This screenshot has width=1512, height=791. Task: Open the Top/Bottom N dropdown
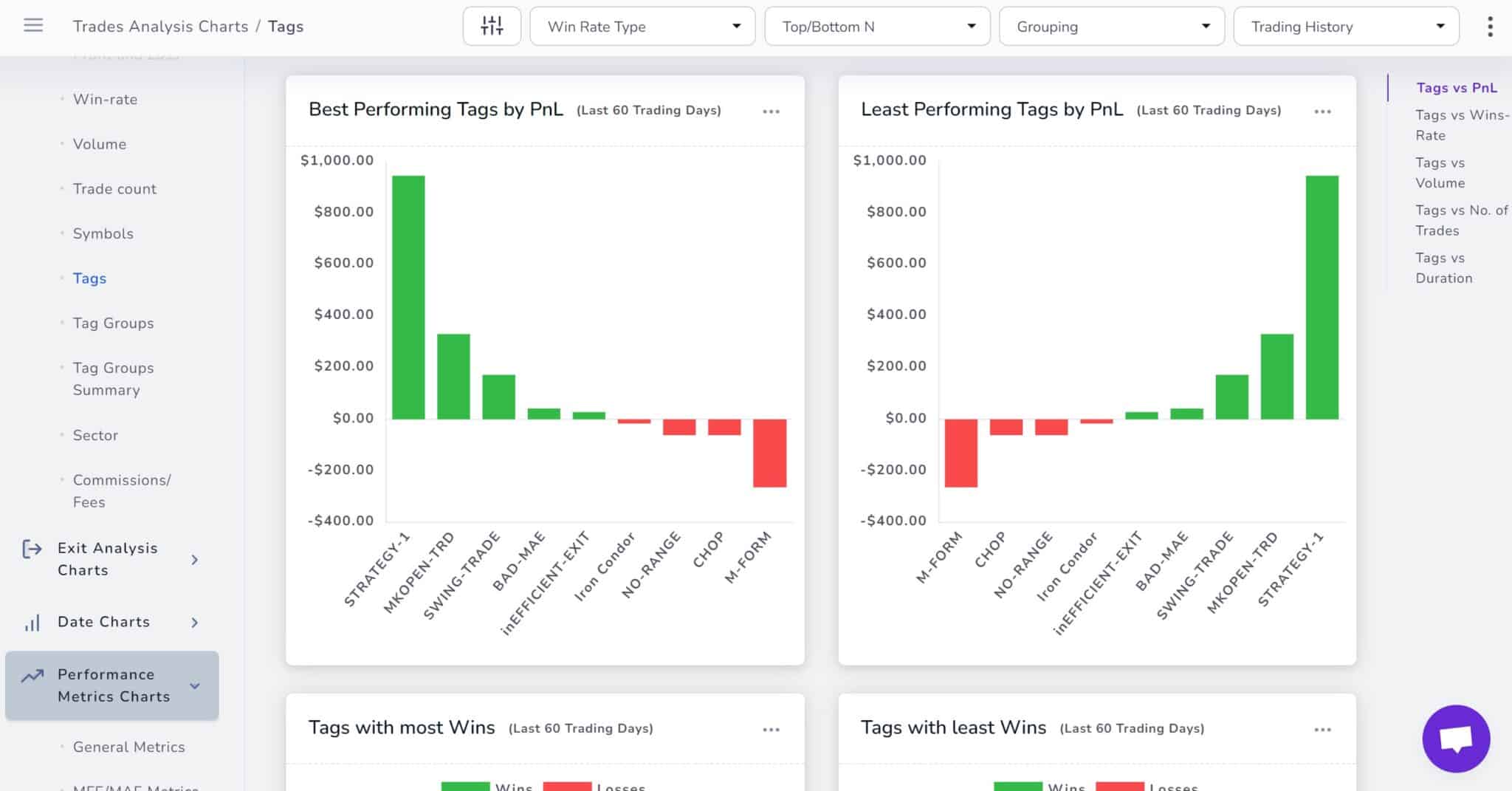click(x=876, y=26)
